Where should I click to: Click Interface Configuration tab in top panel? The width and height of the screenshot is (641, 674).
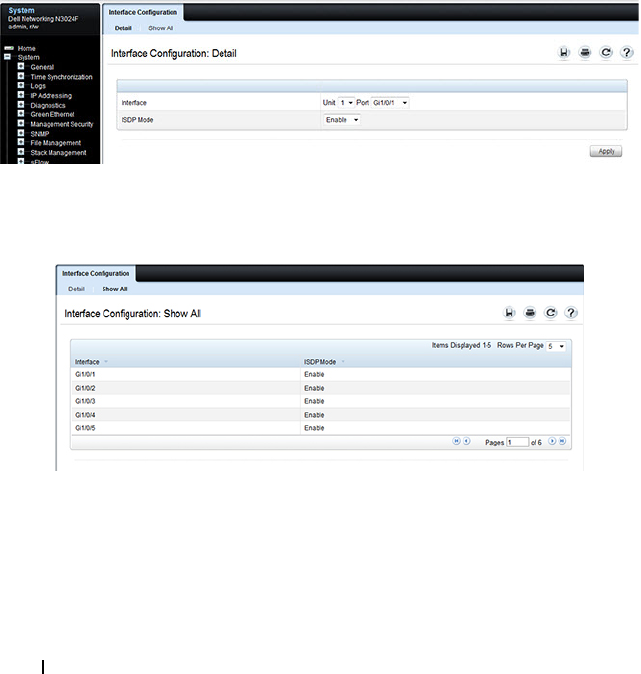[143, 12]
